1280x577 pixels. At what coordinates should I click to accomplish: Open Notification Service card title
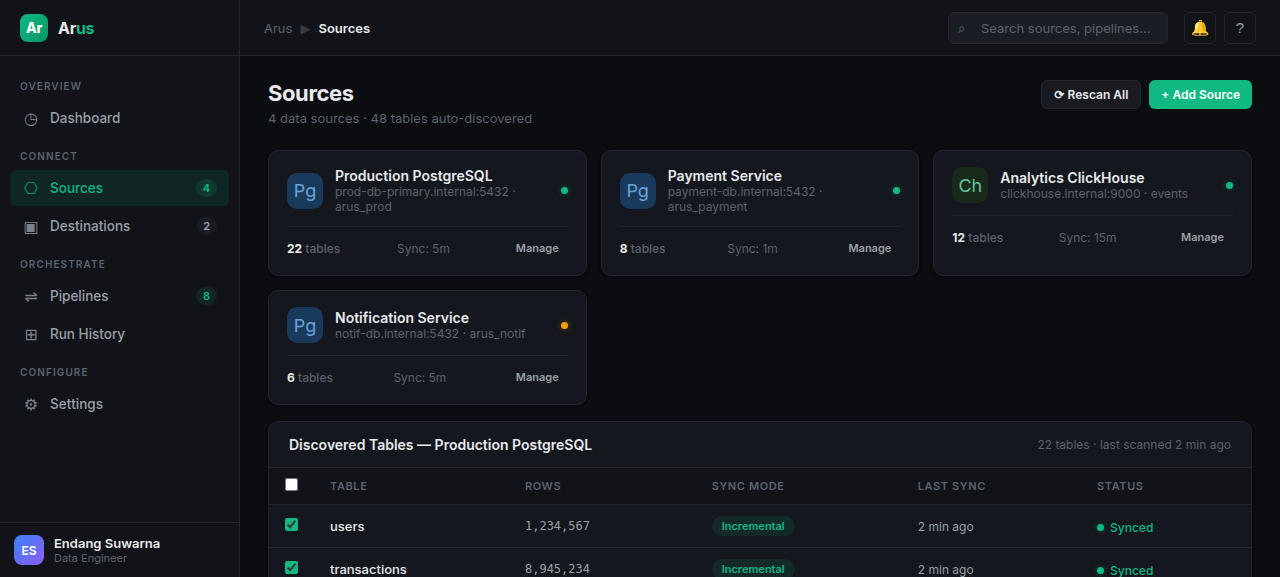click(x=402, y=318)
